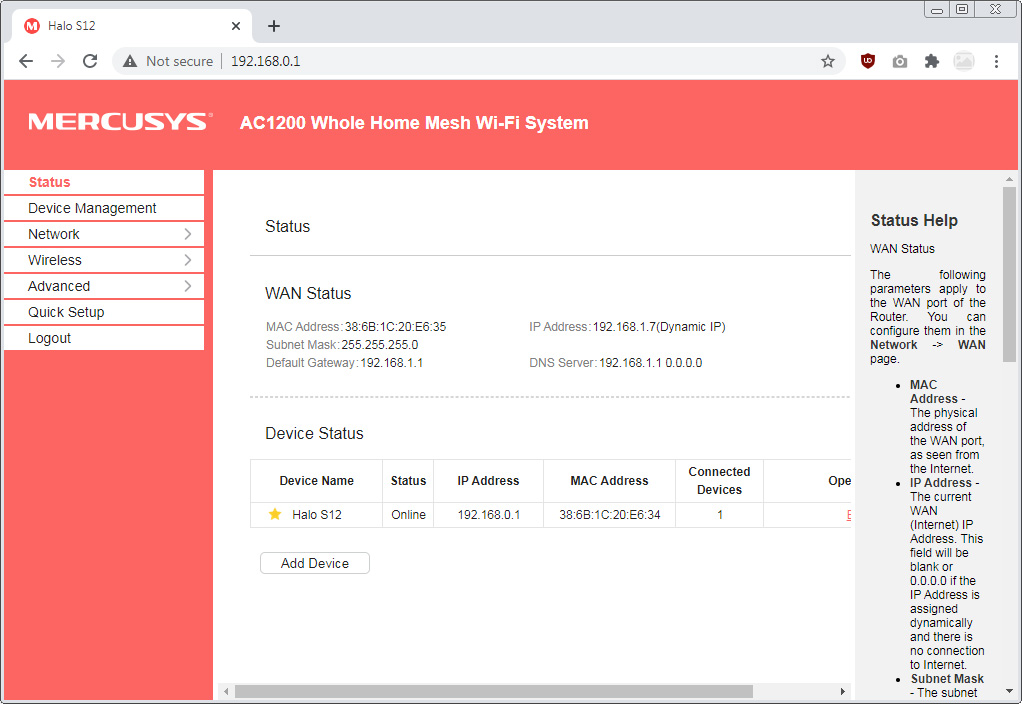Click the Not secure warning icon

click(x=130, y=61)
